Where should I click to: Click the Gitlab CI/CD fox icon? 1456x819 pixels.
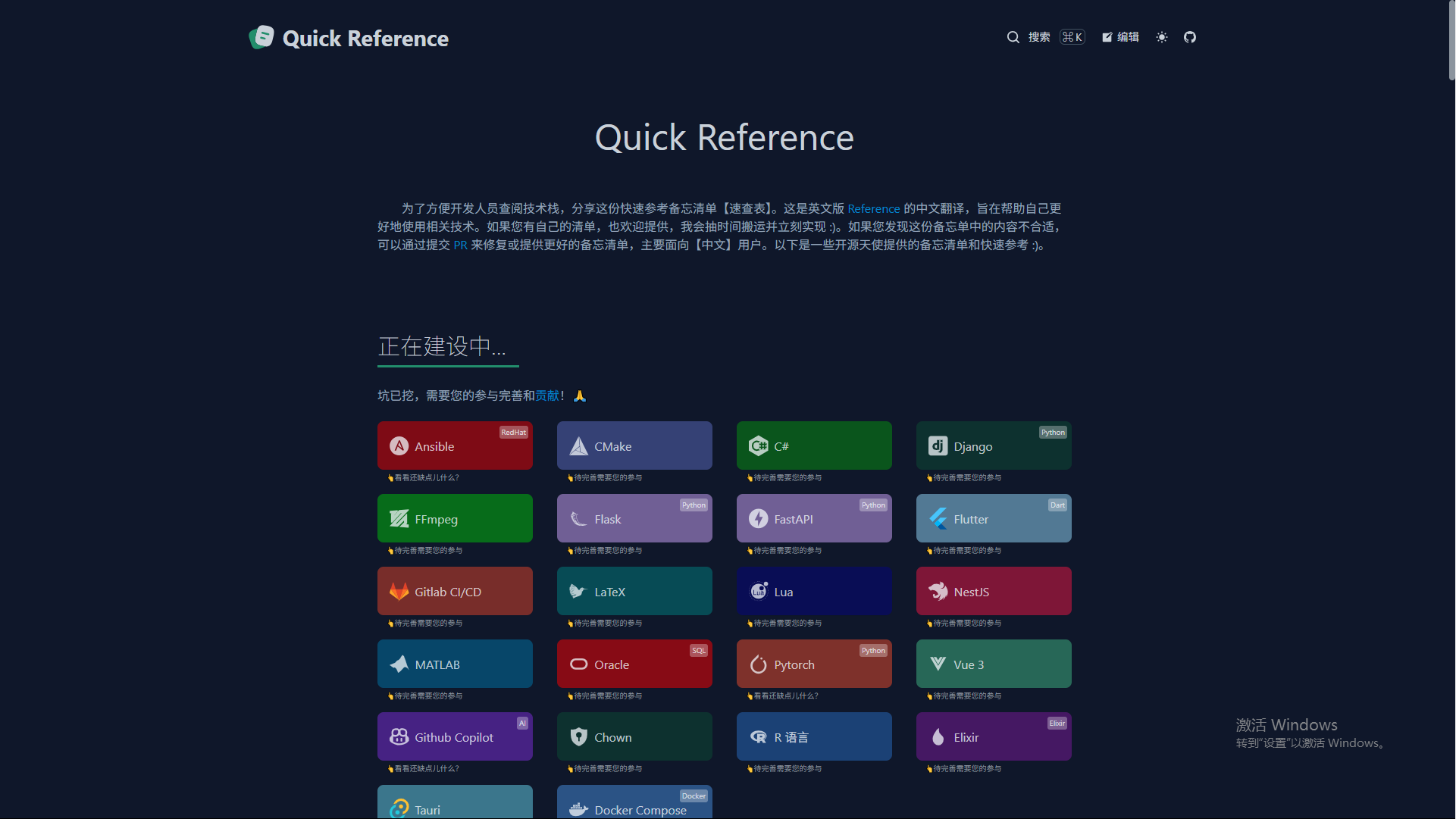pos(399,592)
